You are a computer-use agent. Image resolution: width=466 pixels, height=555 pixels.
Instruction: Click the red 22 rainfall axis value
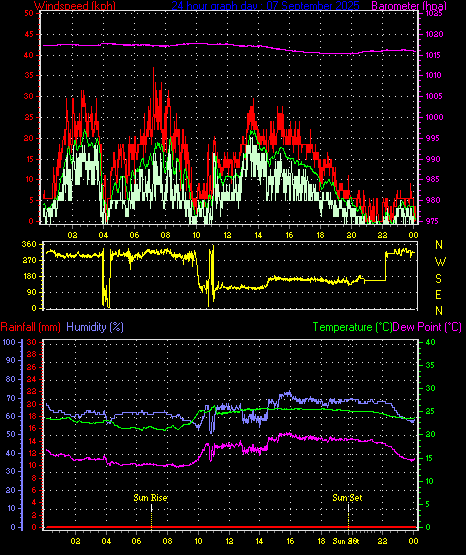click(32, 391)
